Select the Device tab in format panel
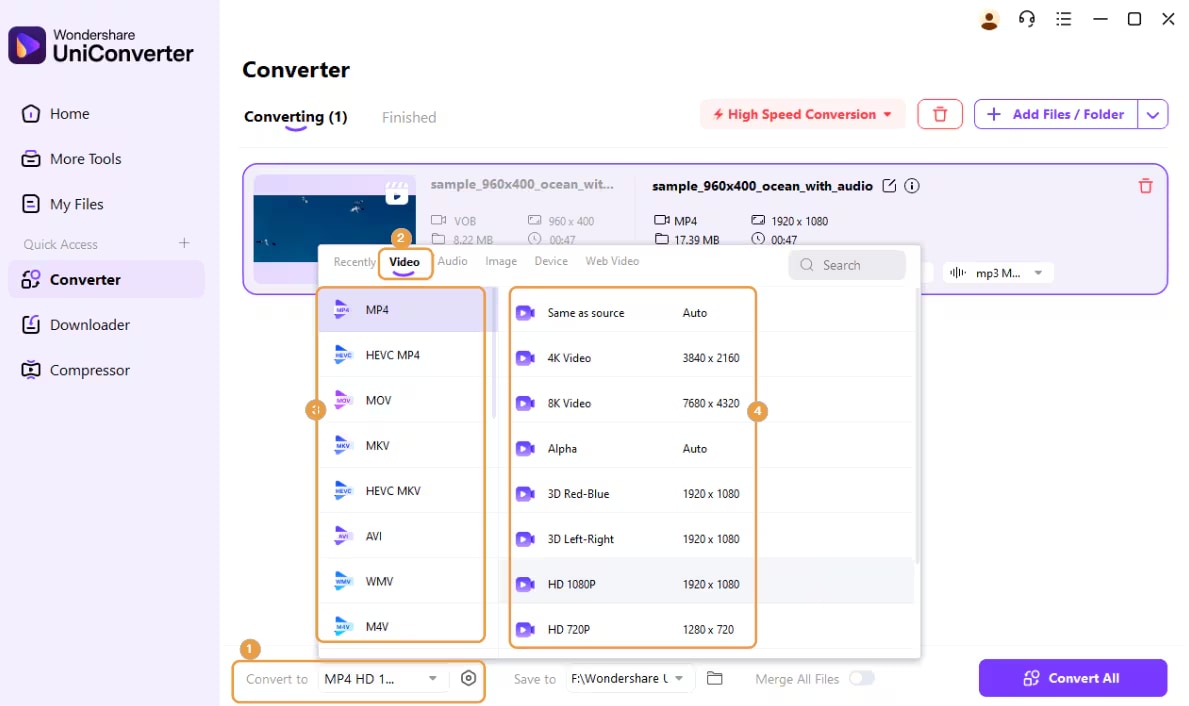This screenshot has height=706, width=1189. [551, 261]
